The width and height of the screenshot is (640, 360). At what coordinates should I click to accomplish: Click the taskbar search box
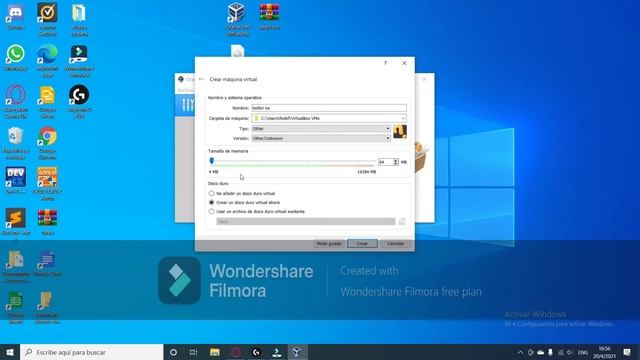91,352
